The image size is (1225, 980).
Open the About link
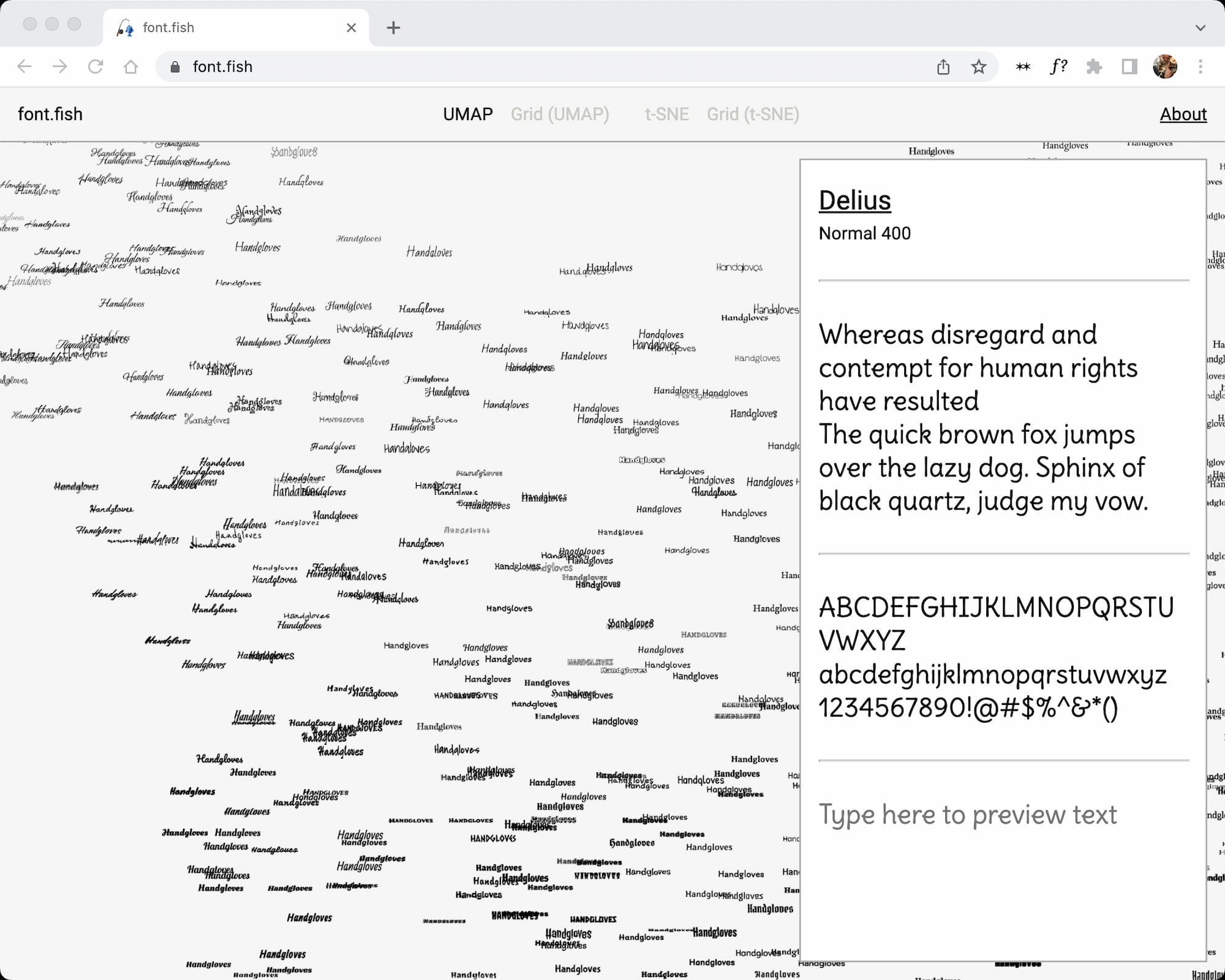tap(1183, 115)
